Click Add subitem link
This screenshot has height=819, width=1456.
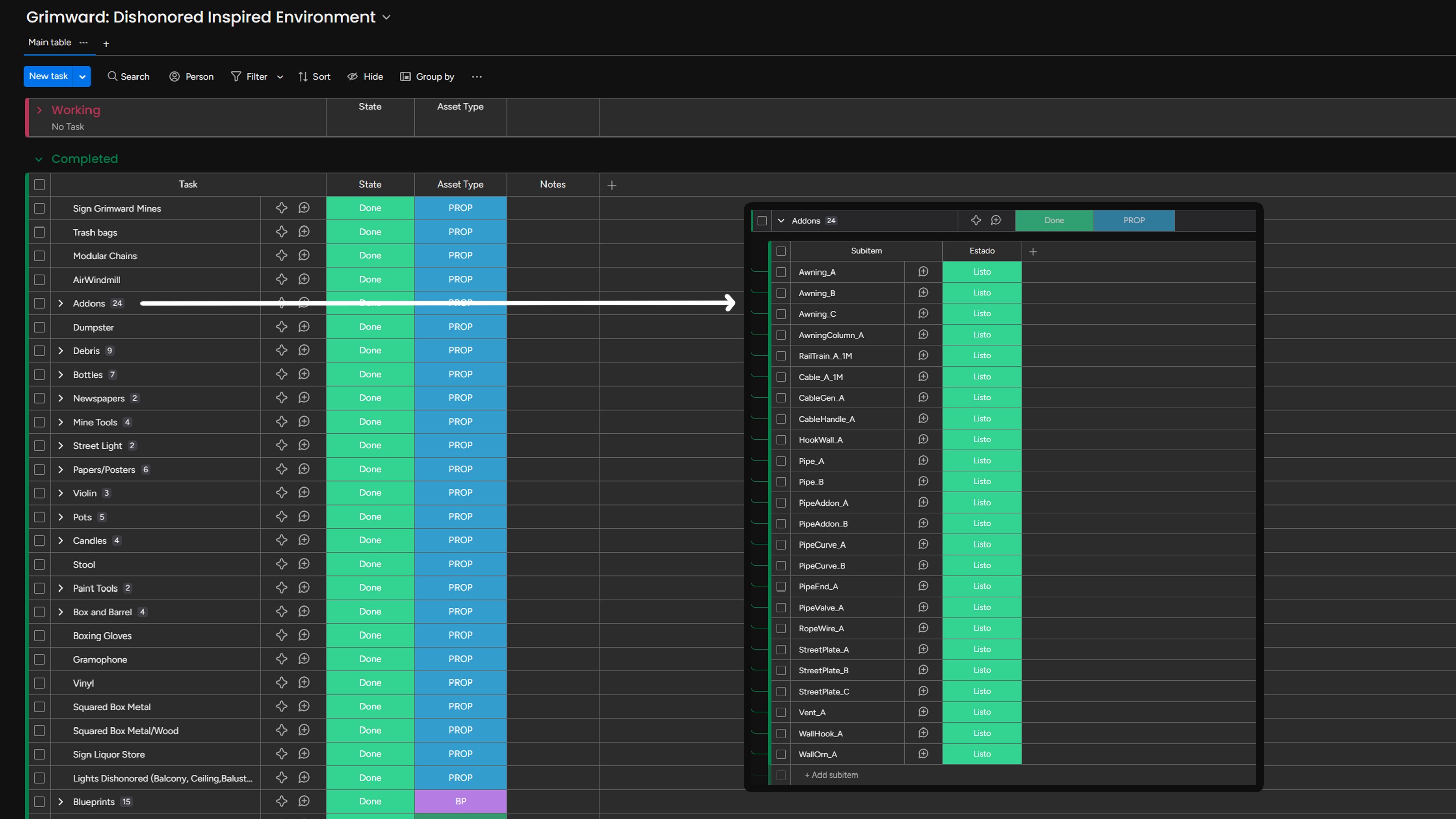[x=832, y=775]
